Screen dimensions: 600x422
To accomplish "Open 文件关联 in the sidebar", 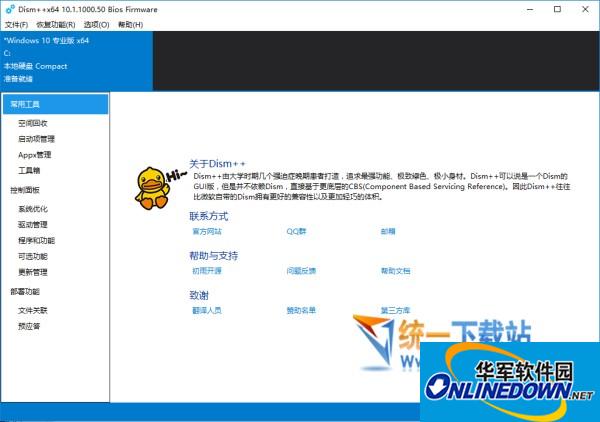I will point(33,310).
